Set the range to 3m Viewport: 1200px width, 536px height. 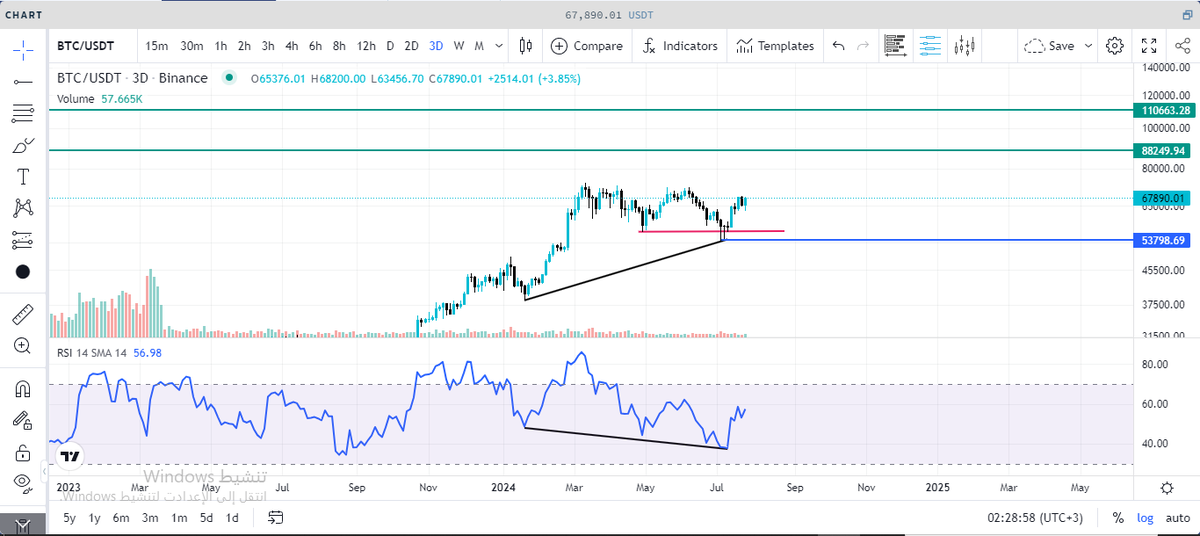click(x=149, y=518)
